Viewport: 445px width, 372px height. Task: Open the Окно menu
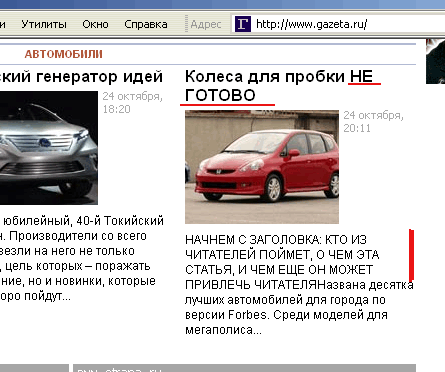coord(95,24)
